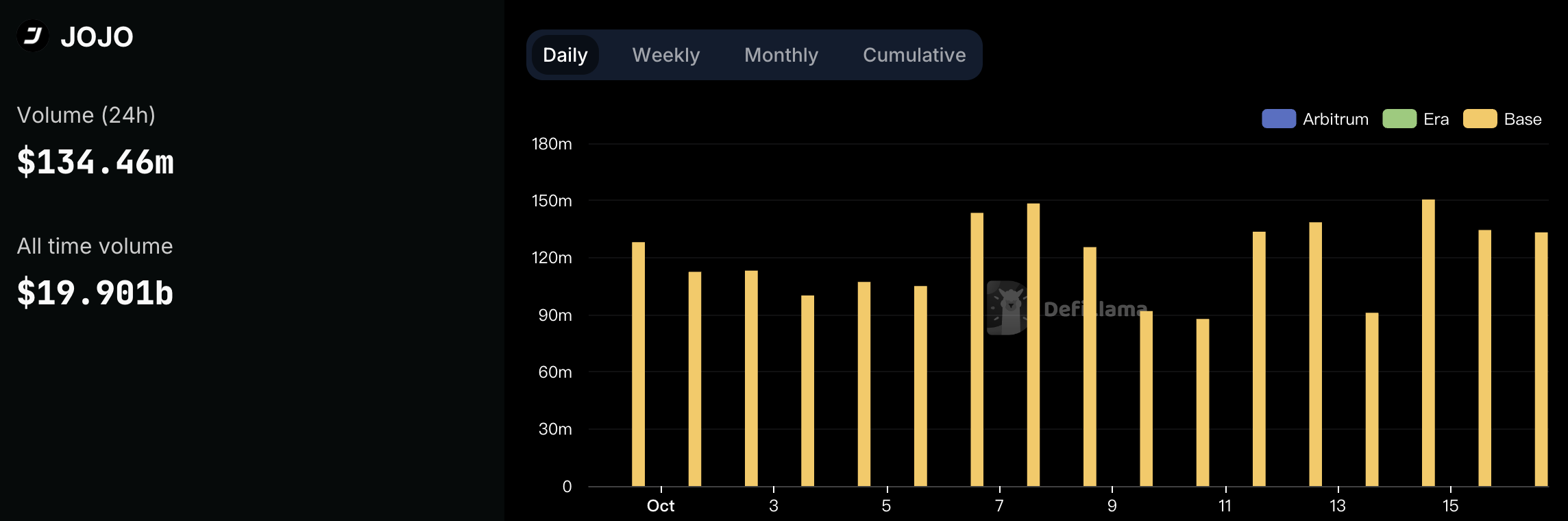Click the JOJO logo icon
This screenshot has height=521, width=1568.
tap(33, 36)
